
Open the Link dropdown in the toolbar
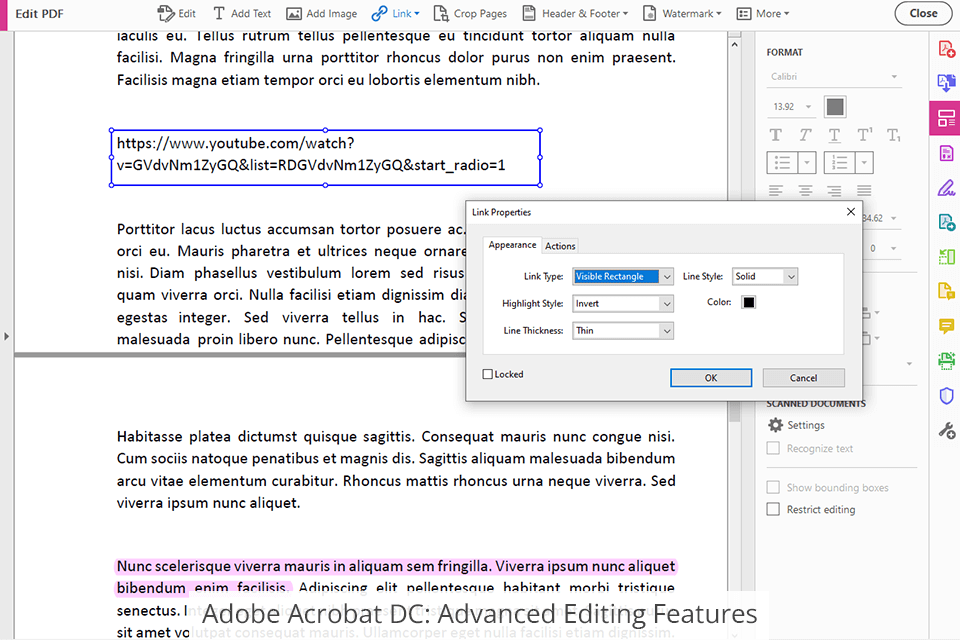click(396, 13)
